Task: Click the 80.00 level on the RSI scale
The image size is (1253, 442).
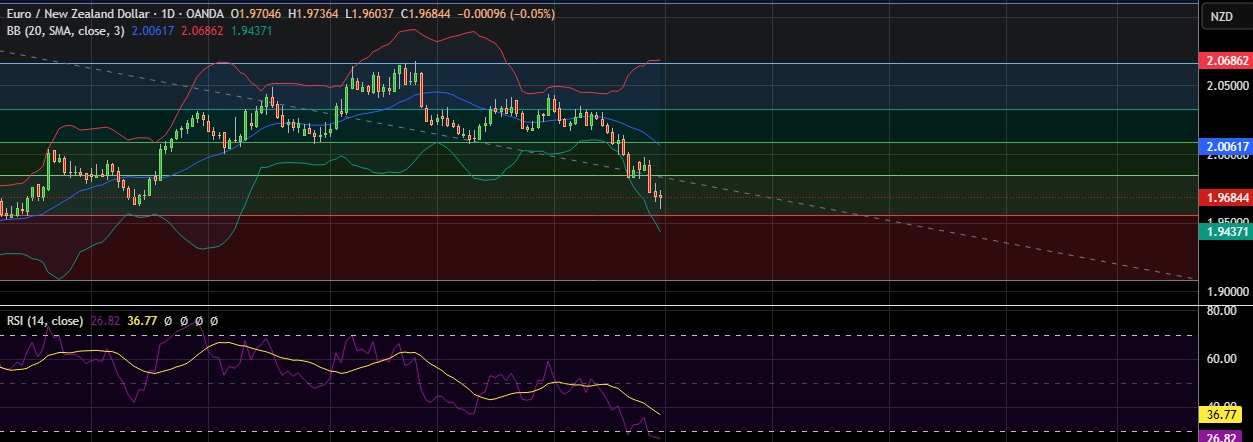Action: pyautogui.click(x=1224, y=312)
